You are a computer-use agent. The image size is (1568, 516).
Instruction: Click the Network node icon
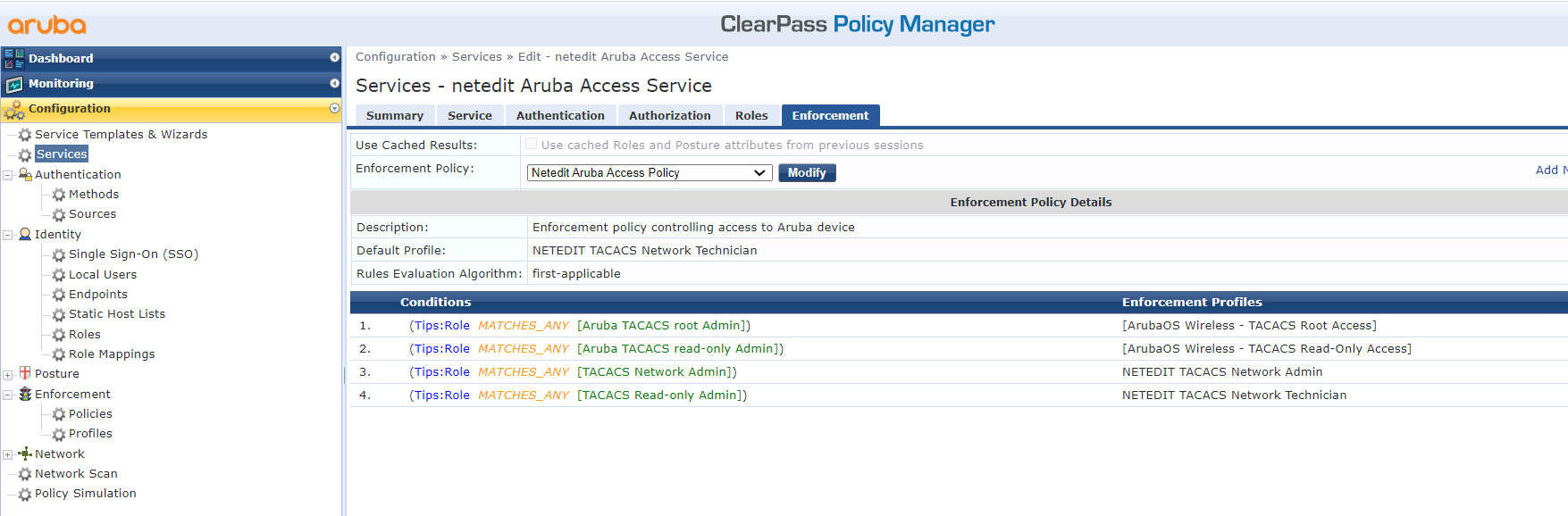pos(25,454)
